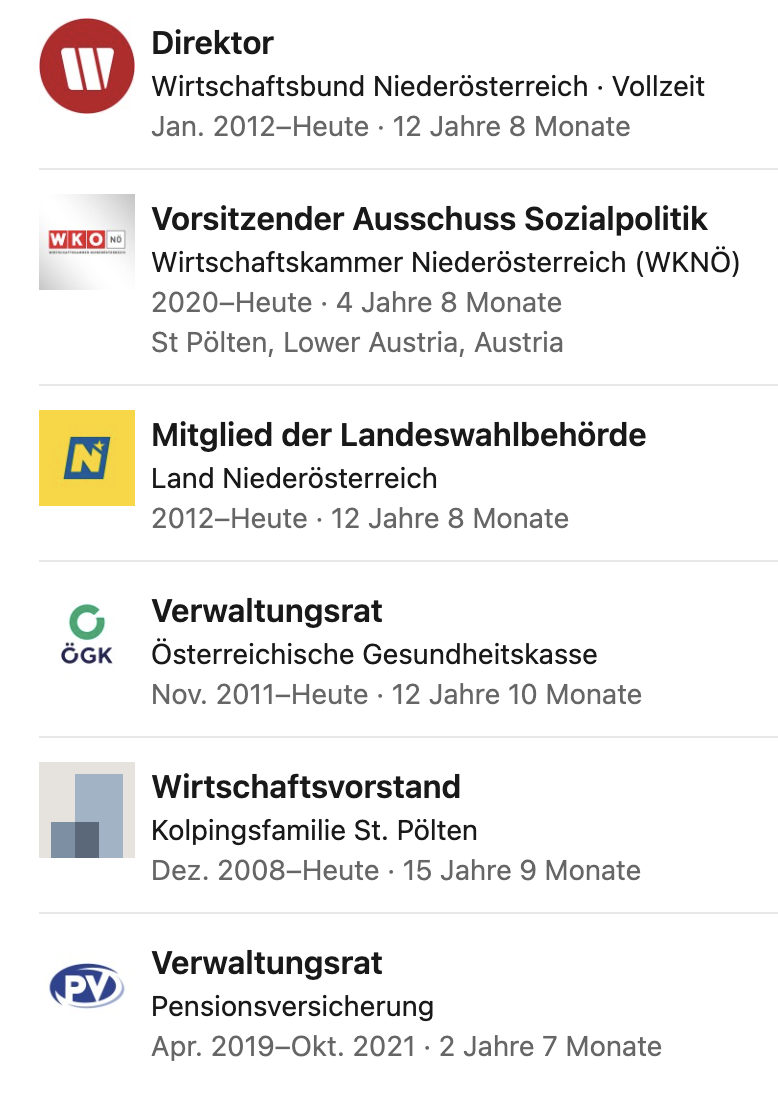Open the Direktor position title
778x1100 pixels.
[x=213, y=43]
